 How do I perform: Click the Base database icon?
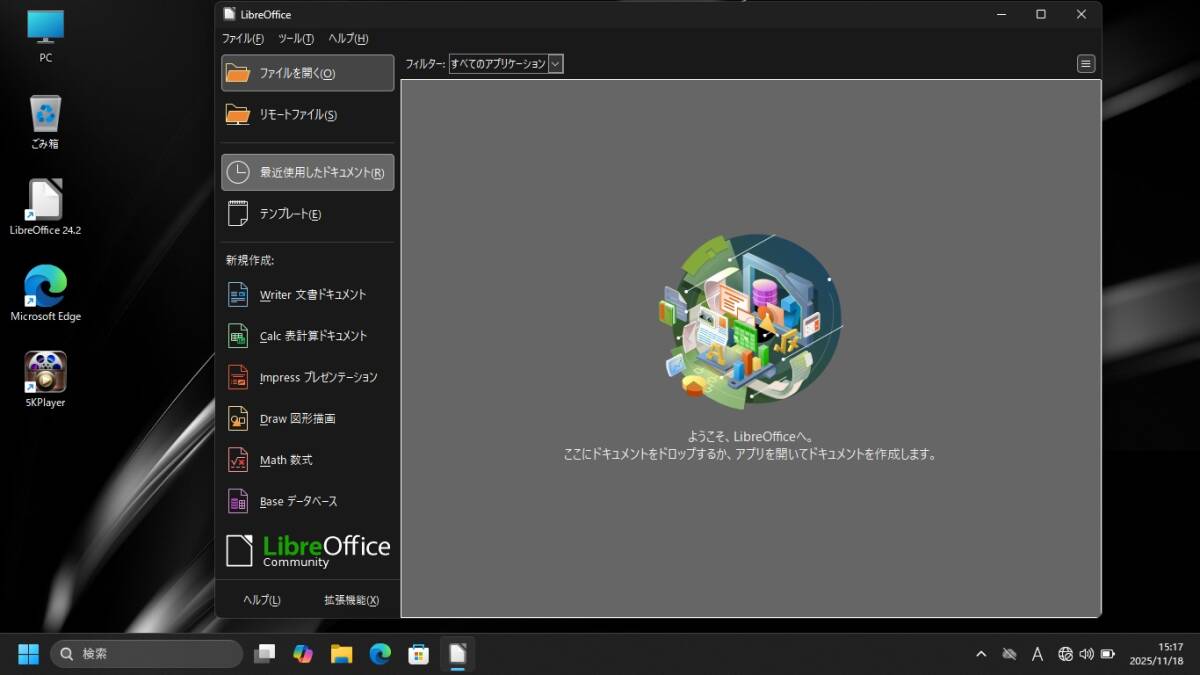click(x=238, y=501)
